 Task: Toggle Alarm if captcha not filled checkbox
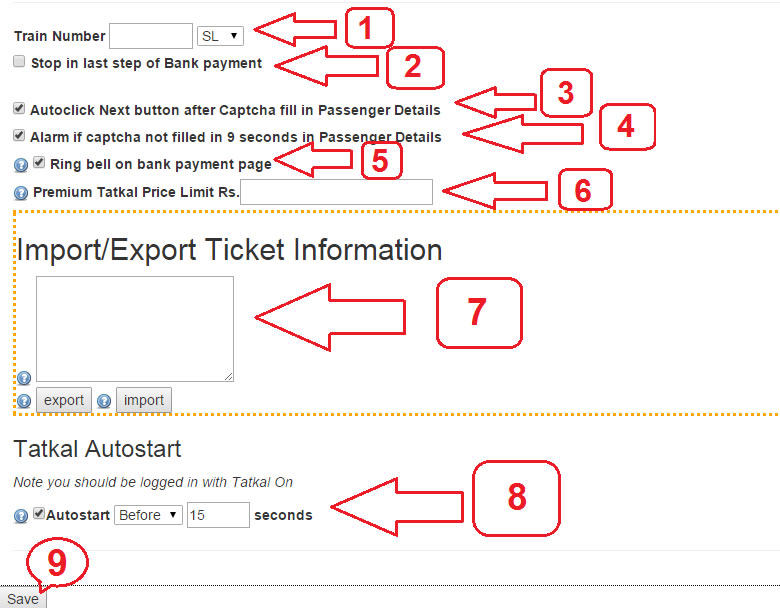click(x=19, y=135)
